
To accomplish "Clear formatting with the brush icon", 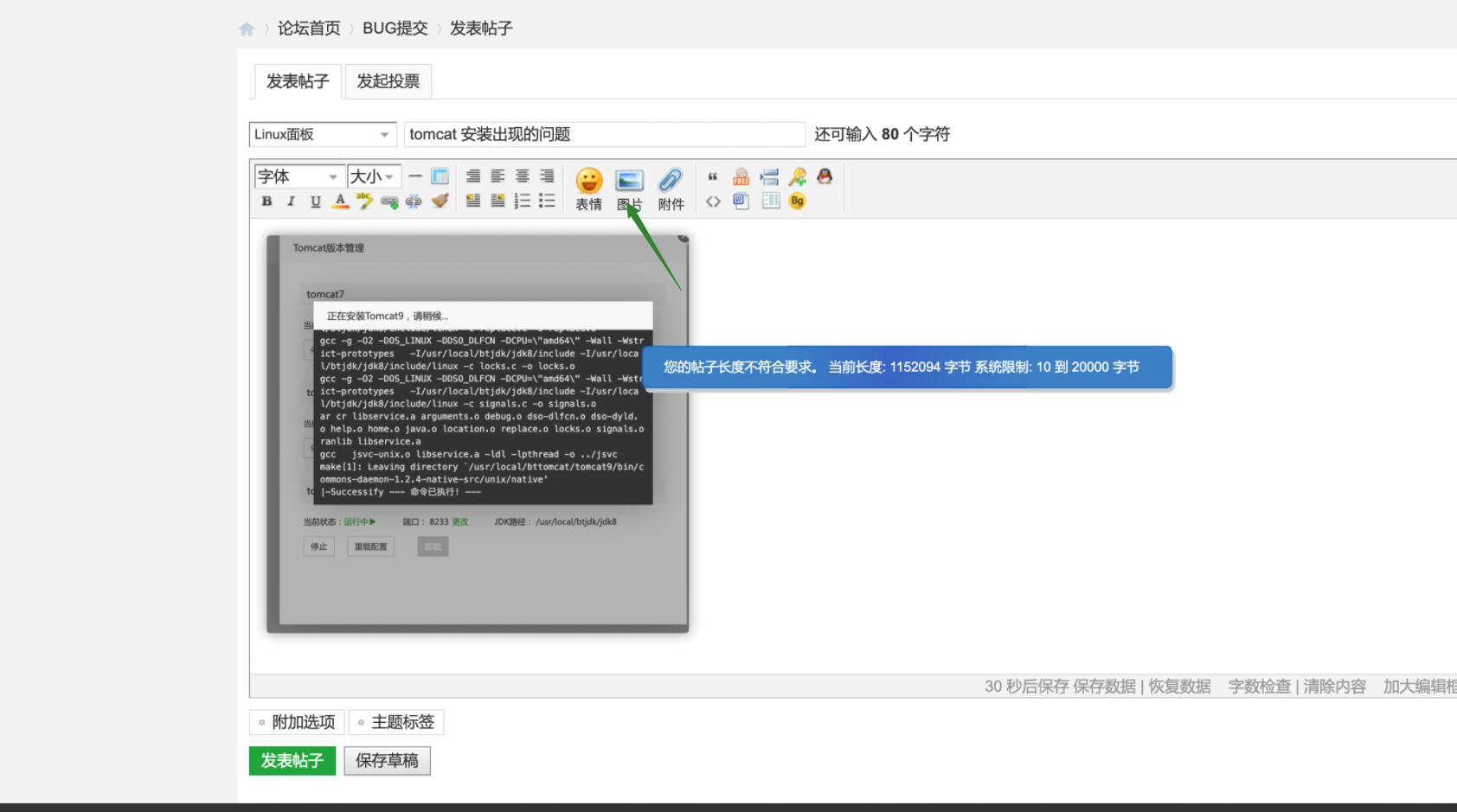I will (440, 201).
